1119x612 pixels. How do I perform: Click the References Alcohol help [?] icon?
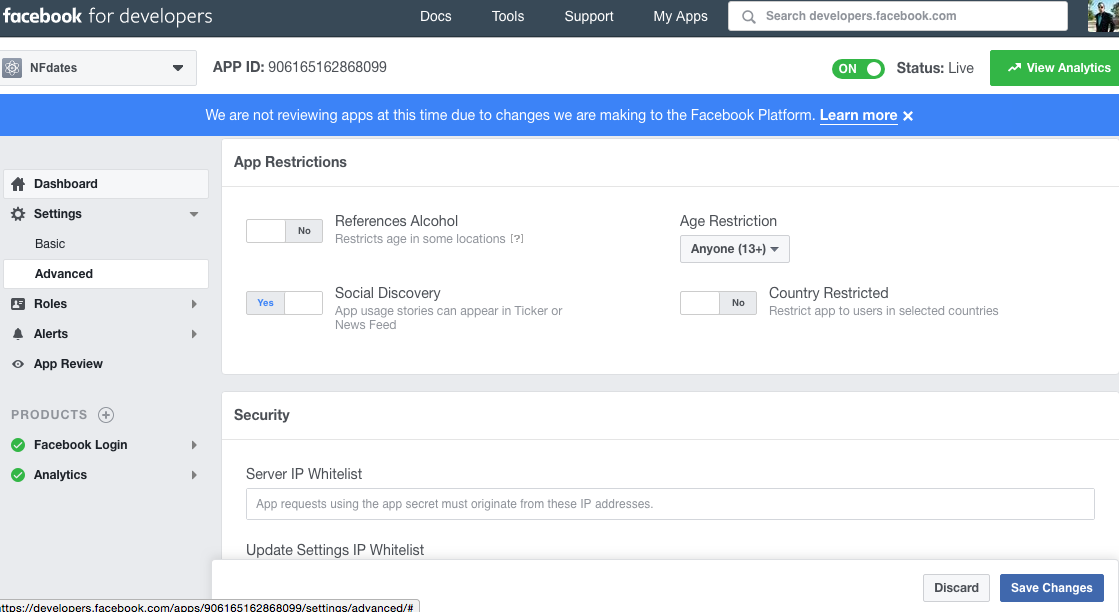pyautogui.click(x=517, y=239)
